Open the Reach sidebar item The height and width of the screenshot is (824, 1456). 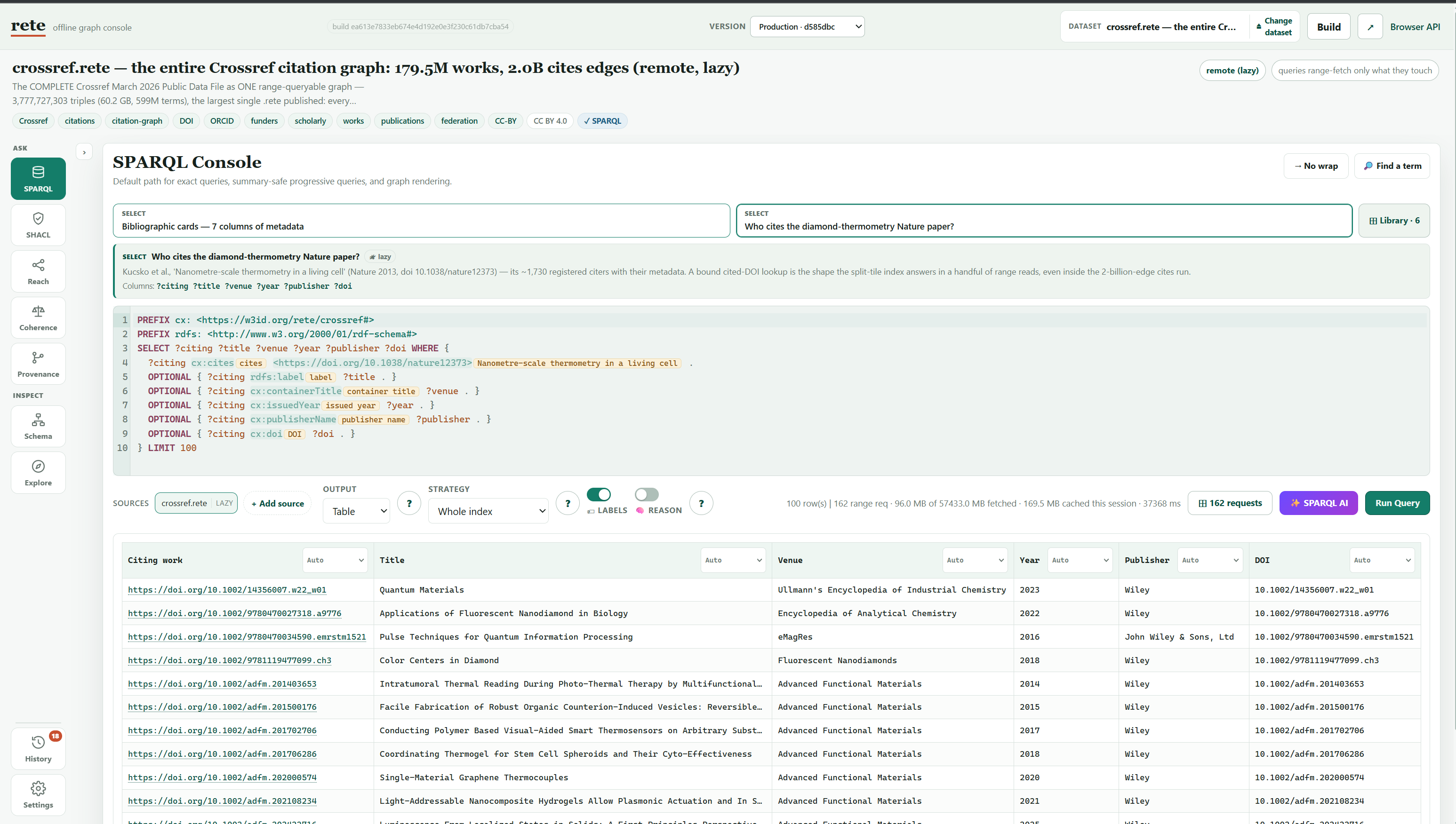38,271
